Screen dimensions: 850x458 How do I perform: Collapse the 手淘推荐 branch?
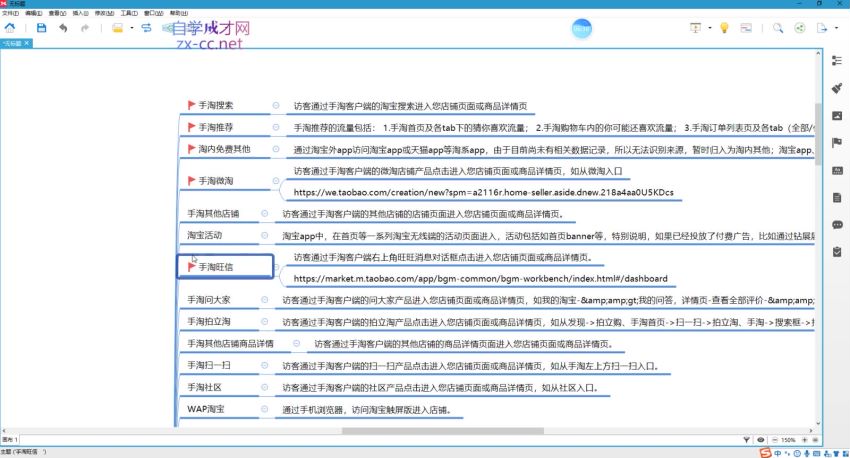[x=275, y=127]
